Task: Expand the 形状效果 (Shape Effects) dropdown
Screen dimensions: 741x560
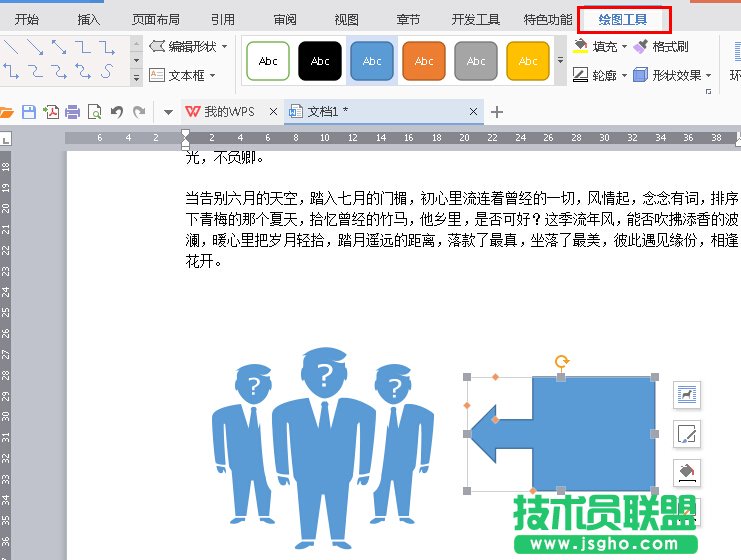Action: point(709,75)
